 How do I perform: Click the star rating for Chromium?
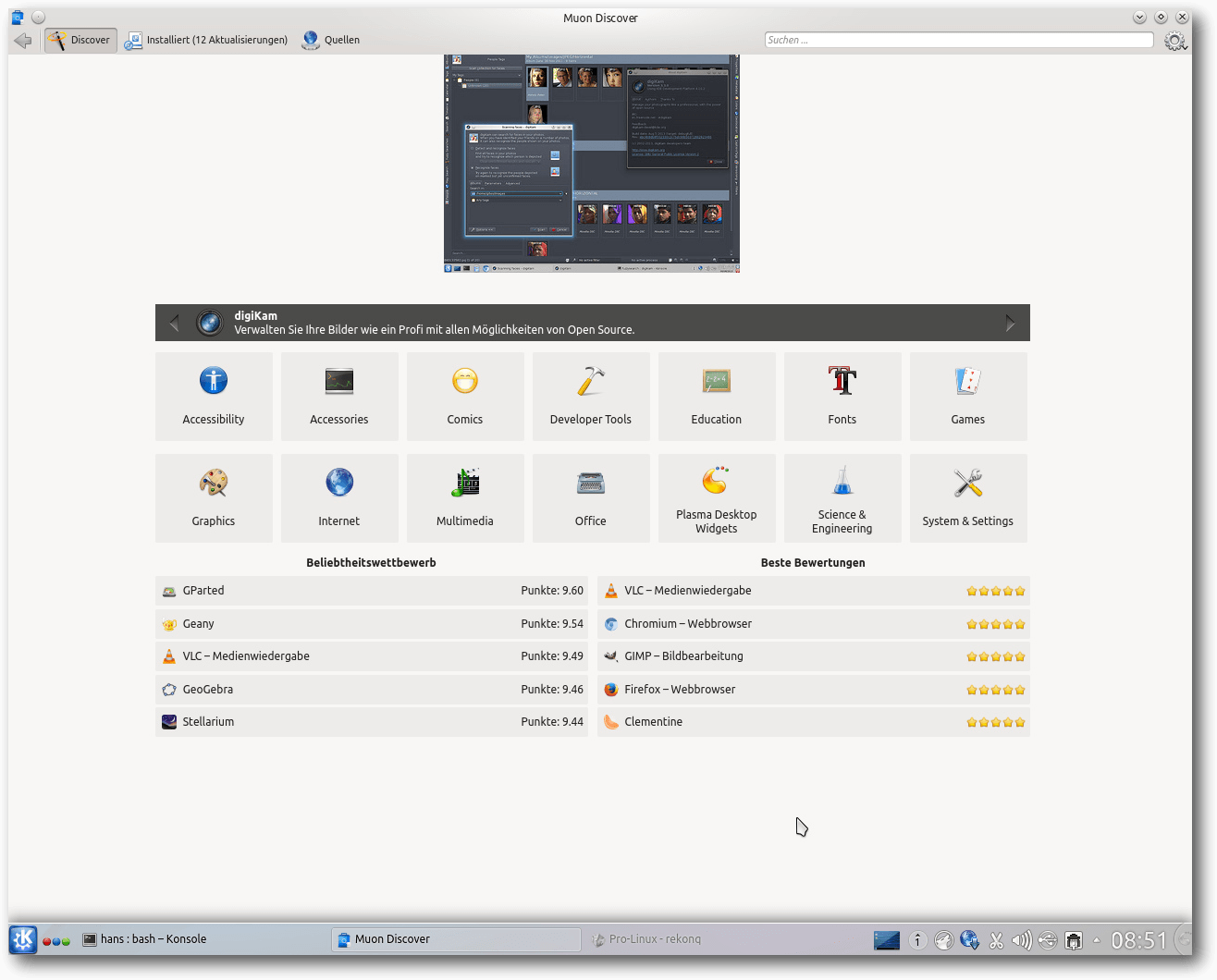point(996,624)
